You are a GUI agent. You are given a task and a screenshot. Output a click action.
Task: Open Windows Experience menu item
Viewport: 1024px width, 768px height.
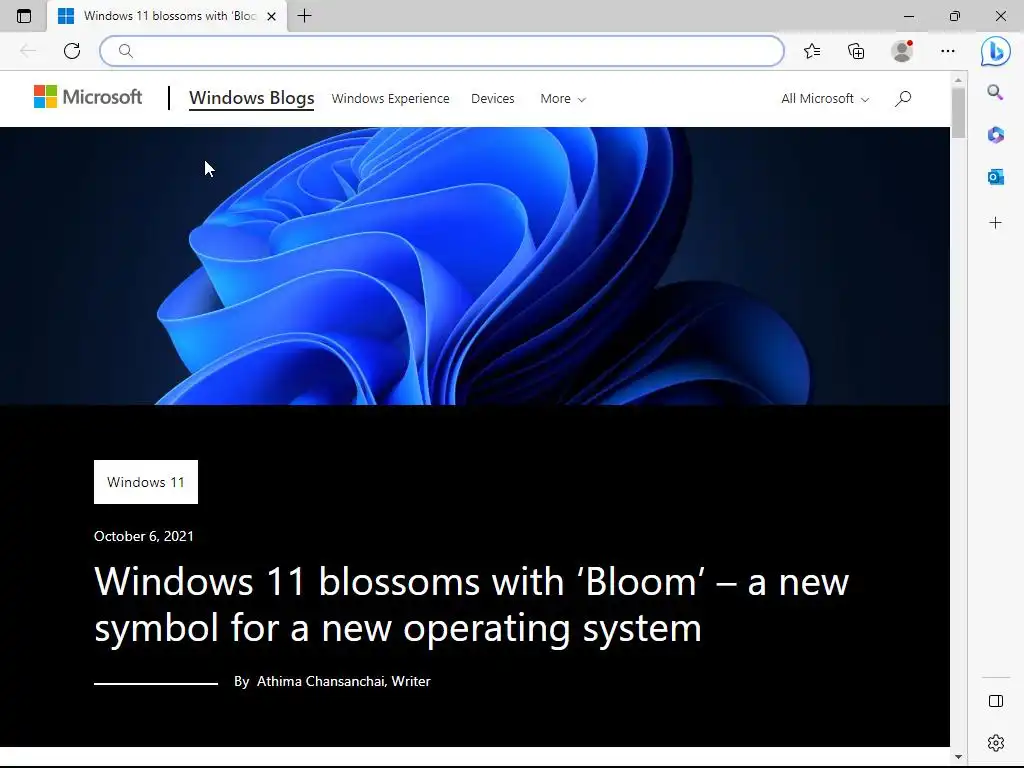(391, 99)
